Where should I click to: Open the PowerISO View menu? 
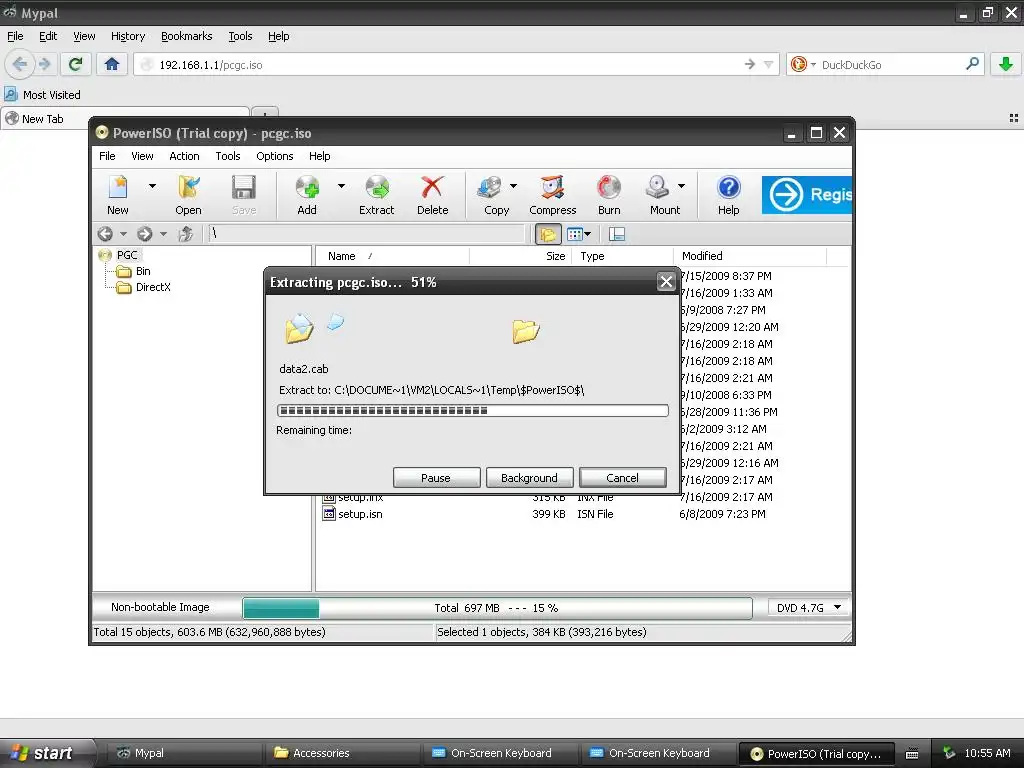point(142,156)
